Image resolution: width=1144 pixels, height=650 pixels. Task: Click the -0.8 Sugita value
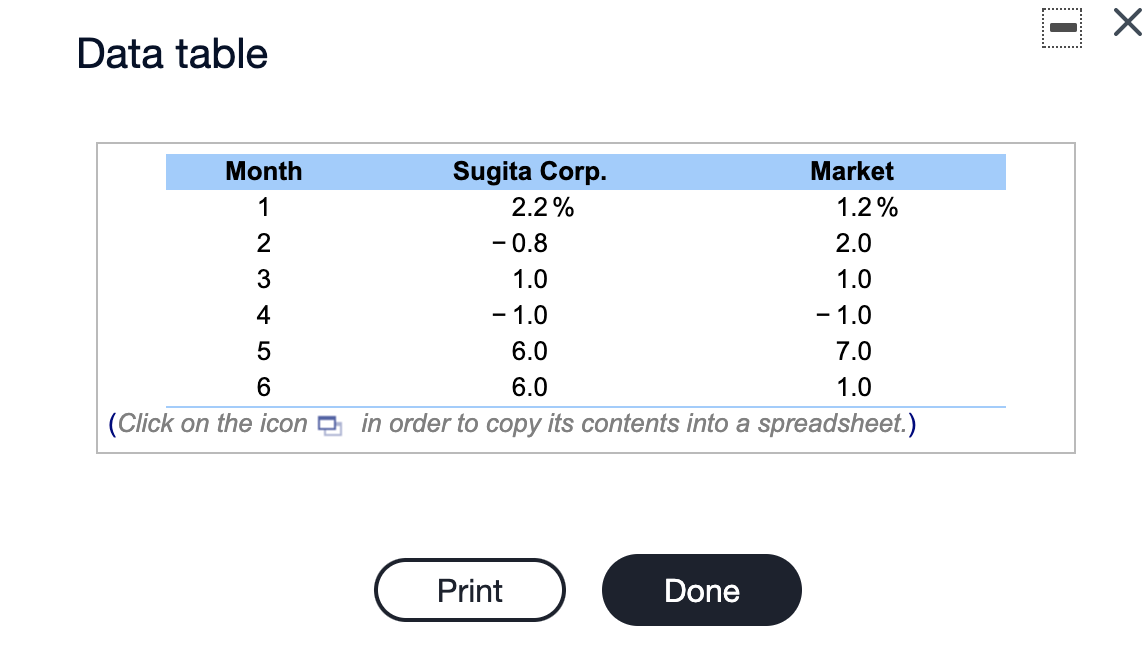(x=527, y=243)
